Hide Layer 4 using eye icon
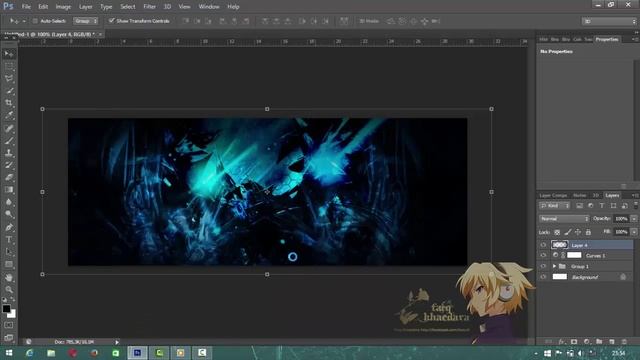Image resolution: width=640 pixels, height=360 pixels. [x=543, y=245]
